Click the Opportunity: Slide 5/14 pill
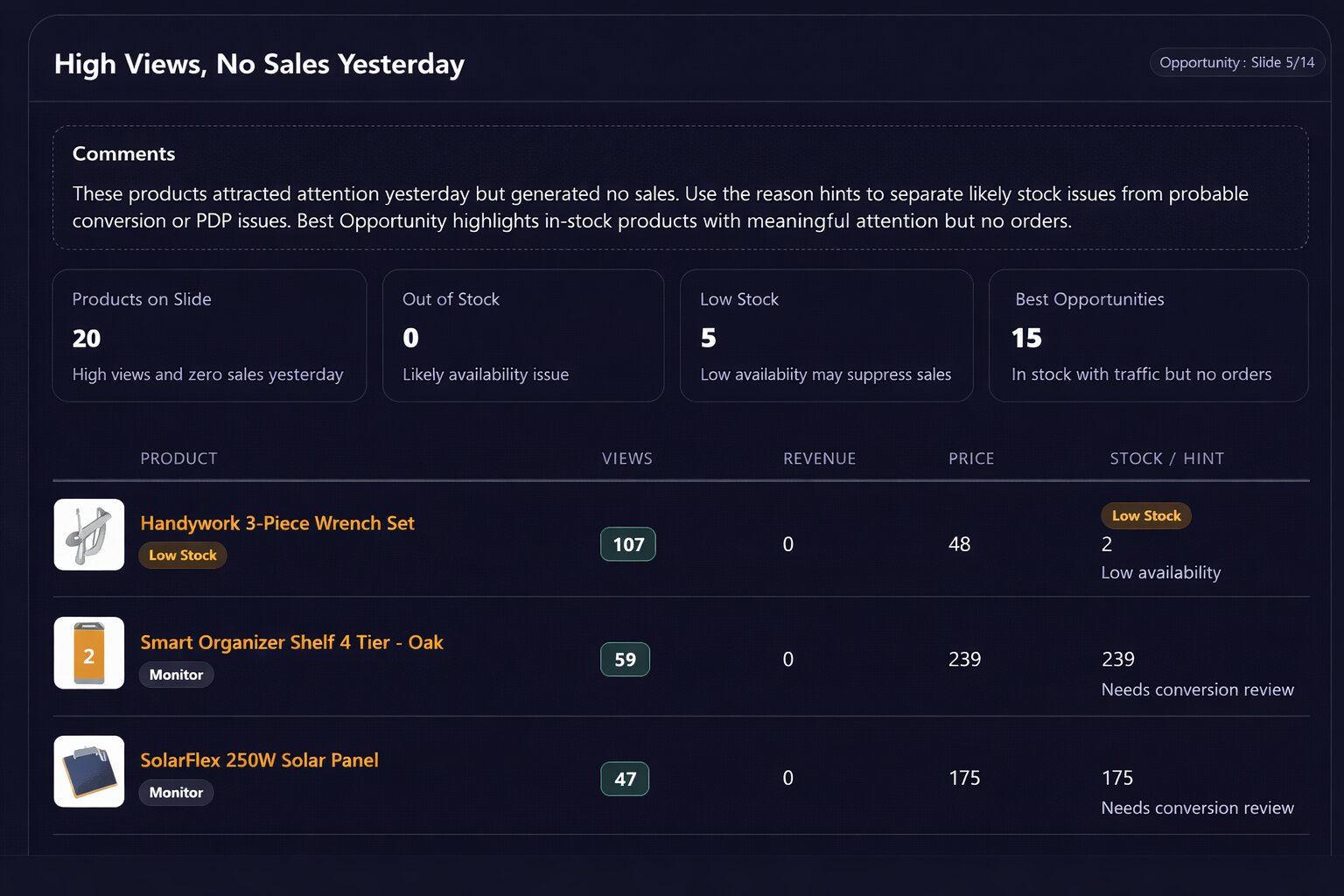The width and height of the screenshot is (1344, 896). click(x=1236, y=62)
